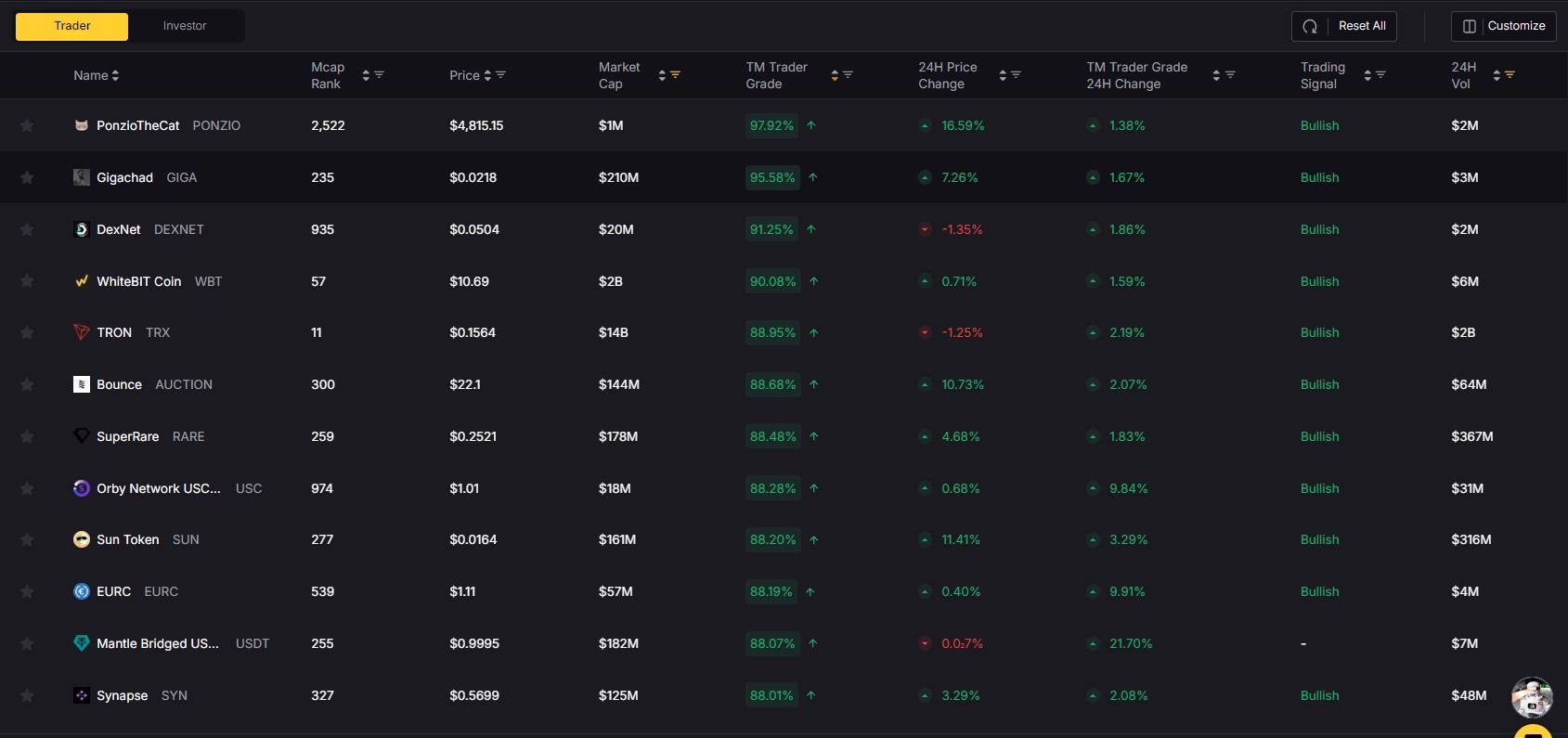This screenshot has height=738, width=1568.
Task: Favorite Gigachad with the star
Action: pyautogui.click(x=27, y=177)
